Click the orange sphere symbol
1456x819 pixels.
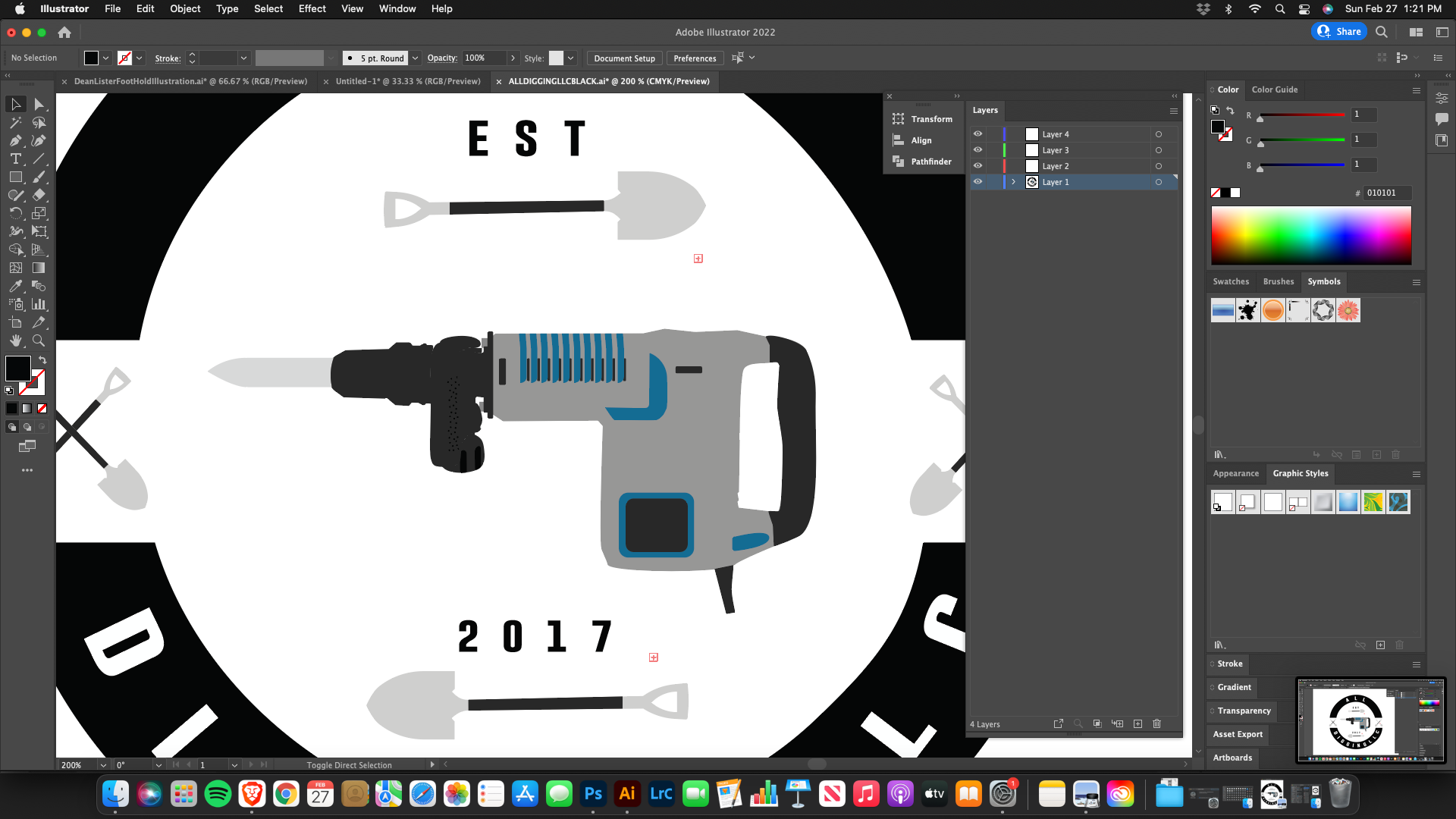coord(1273,310)
